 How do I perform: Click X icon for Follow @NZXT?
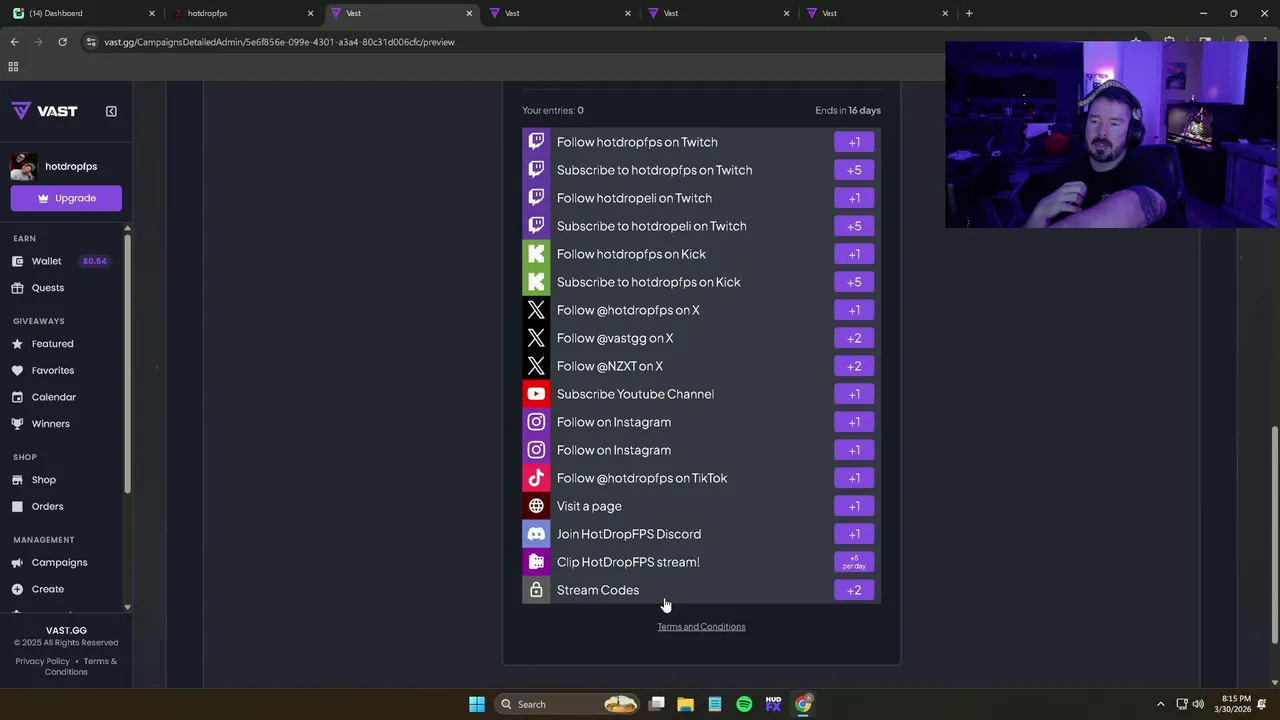click(x=536, y=366)
